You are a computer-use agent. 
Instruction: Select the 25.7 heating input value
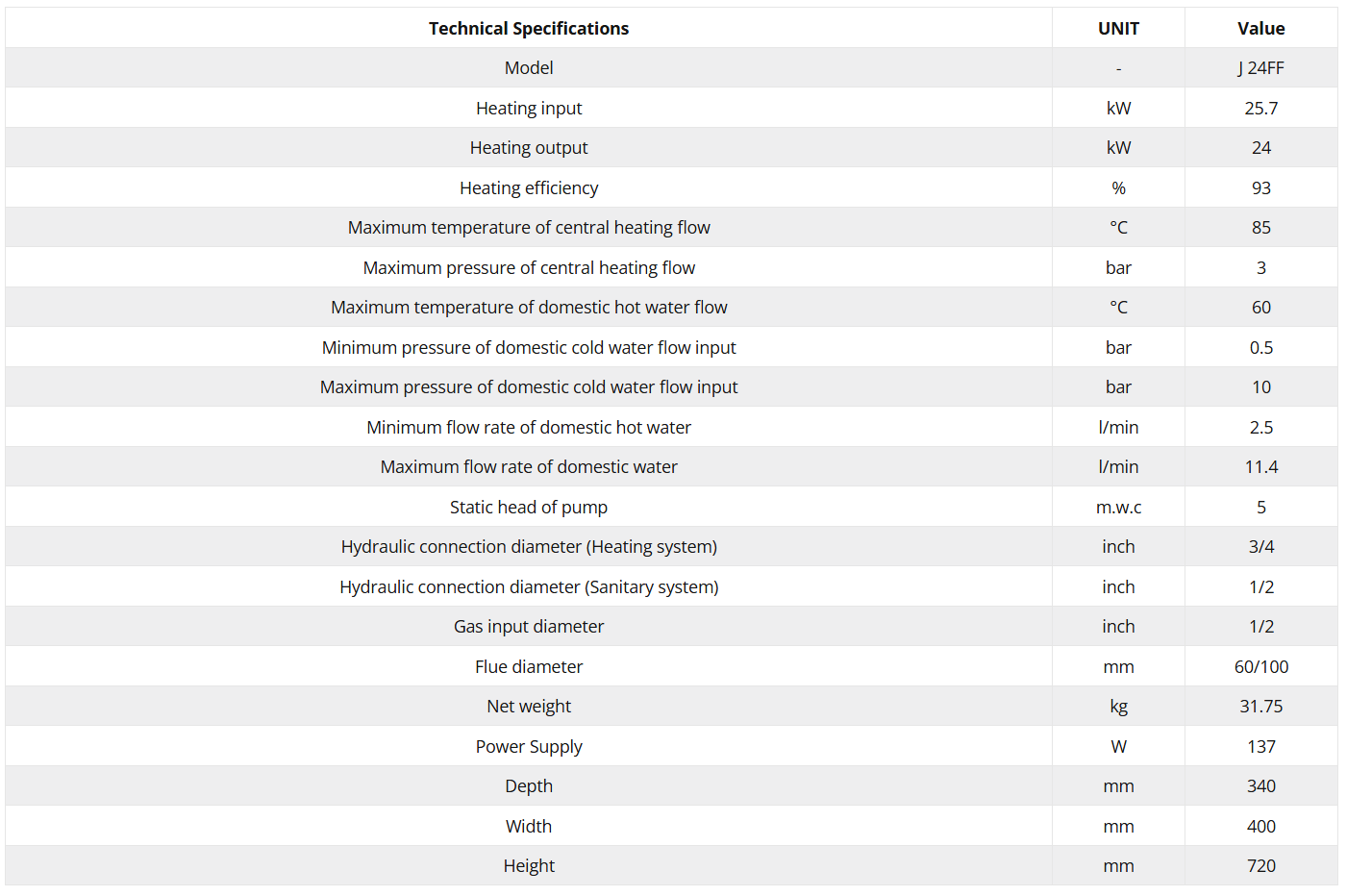(x=1260, y=109)
